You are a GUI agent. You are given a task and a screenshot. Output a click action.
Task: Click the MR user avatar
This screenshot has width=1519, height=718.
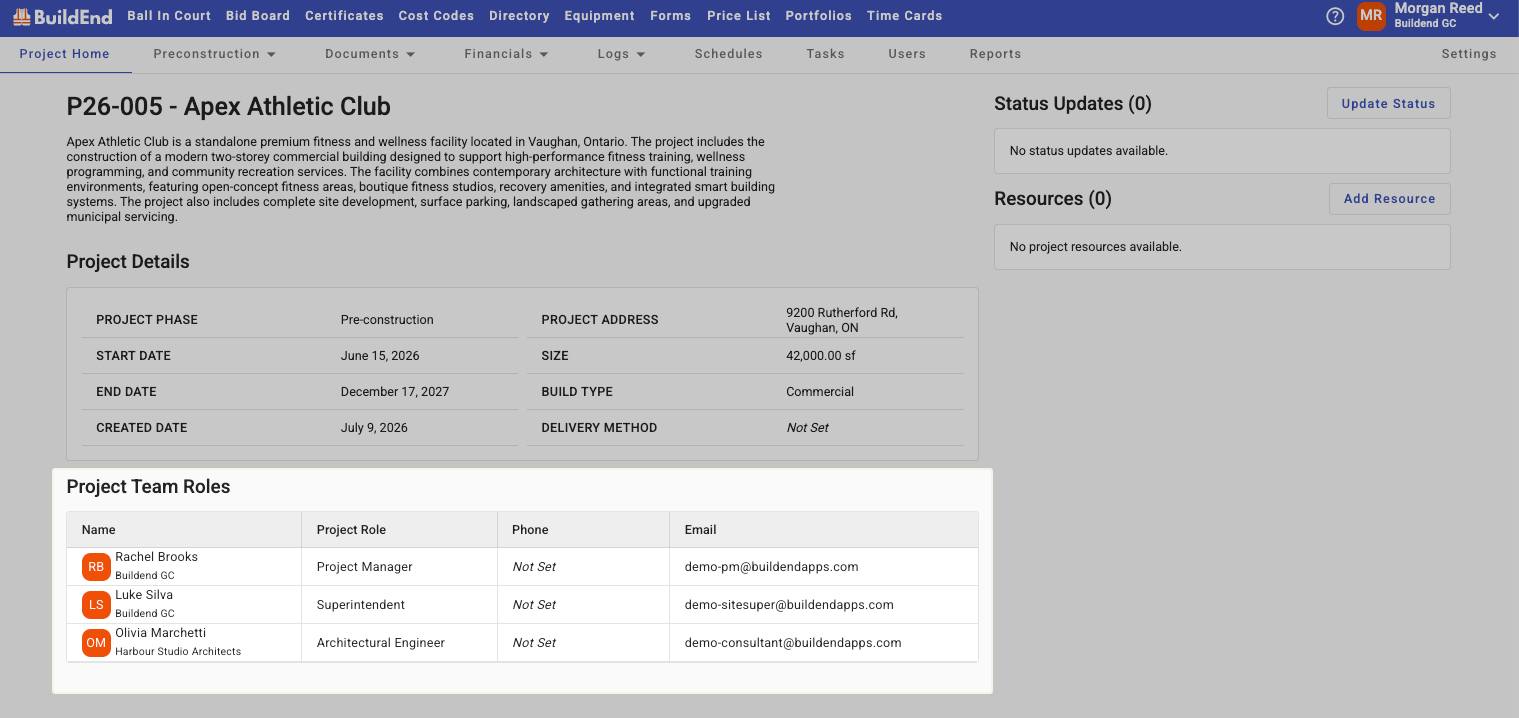coord(1371,16)
